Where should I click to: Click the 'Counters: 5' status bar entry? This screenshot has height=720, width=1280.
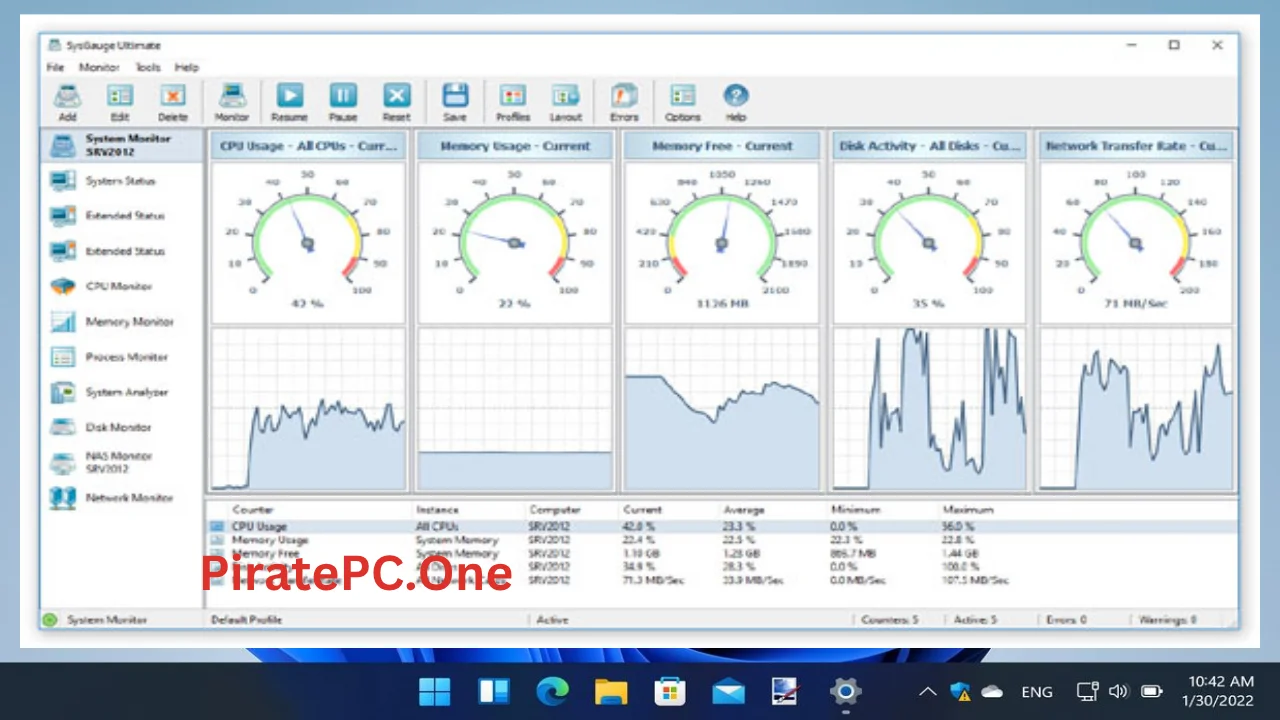[890, 620]
